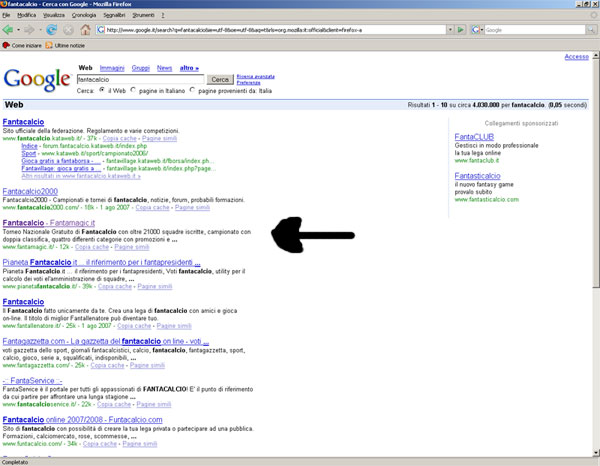Open 'Fantacalcio online 2007/2008 - Funtacalcio.com' result
600x466 pixels.
pos(82,419)
